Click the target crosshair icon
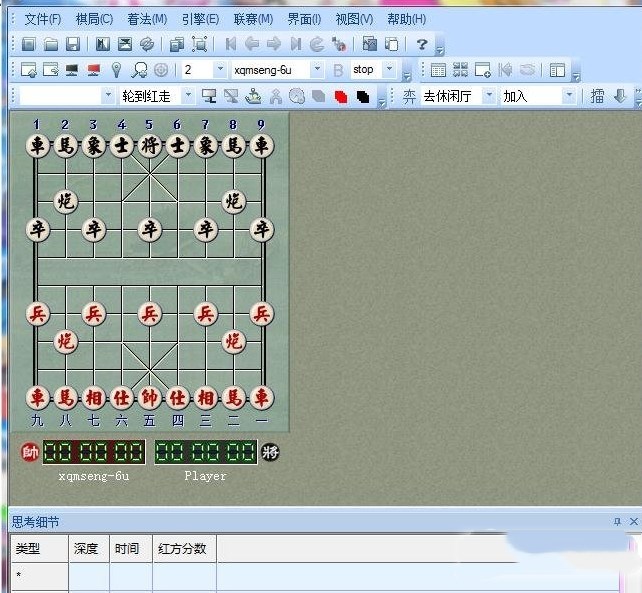The width and height of the screenshot is (642, 593). click(161, 70)
